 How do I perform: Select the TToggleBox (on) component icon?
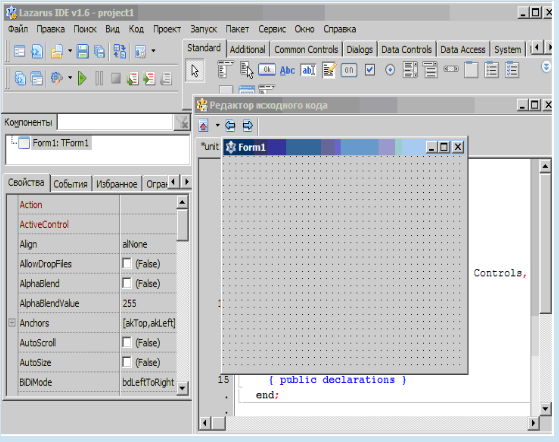pos(349,70)
